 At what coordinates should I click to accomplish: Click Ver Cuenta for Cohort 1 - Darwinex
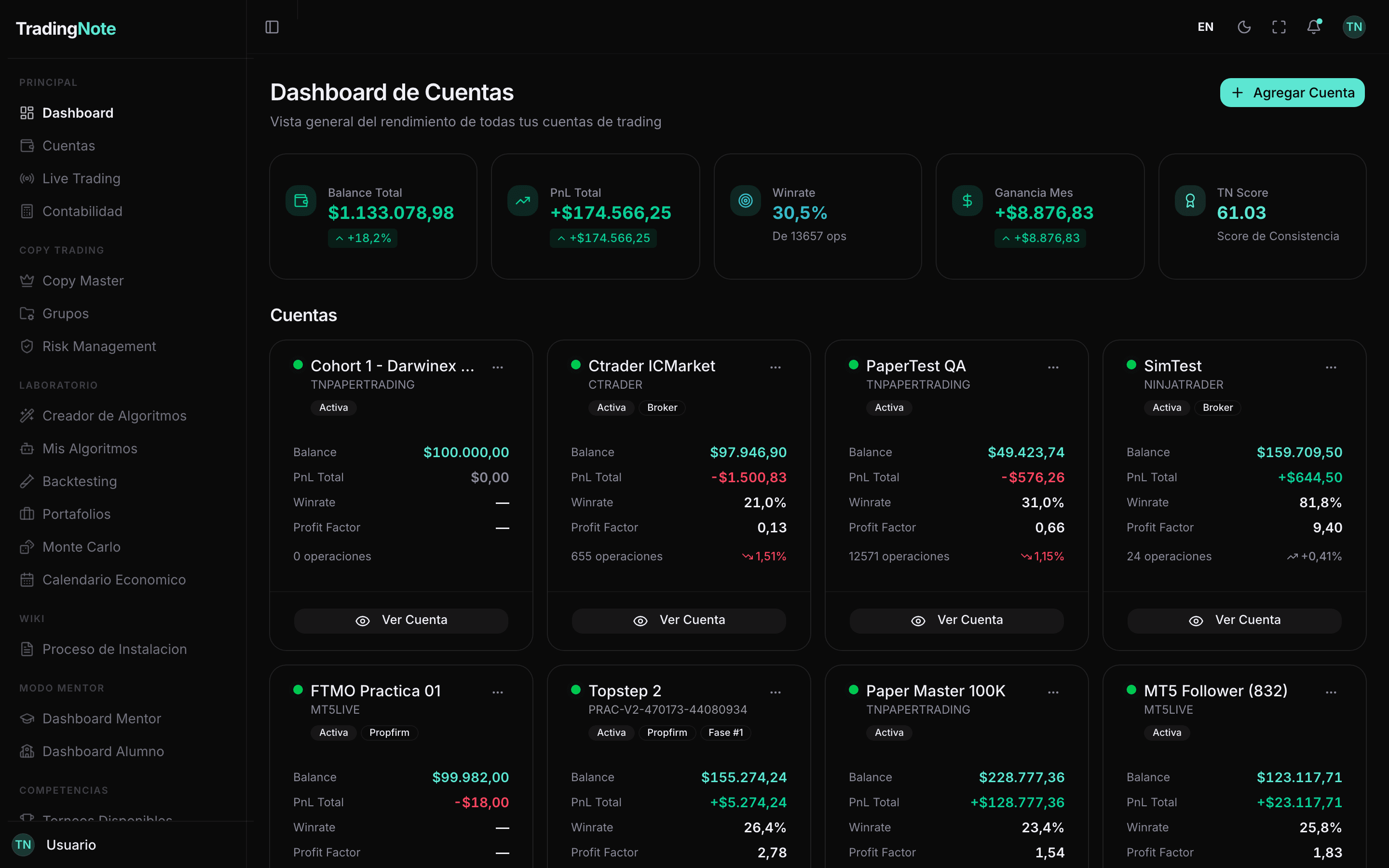pos(401,621)
